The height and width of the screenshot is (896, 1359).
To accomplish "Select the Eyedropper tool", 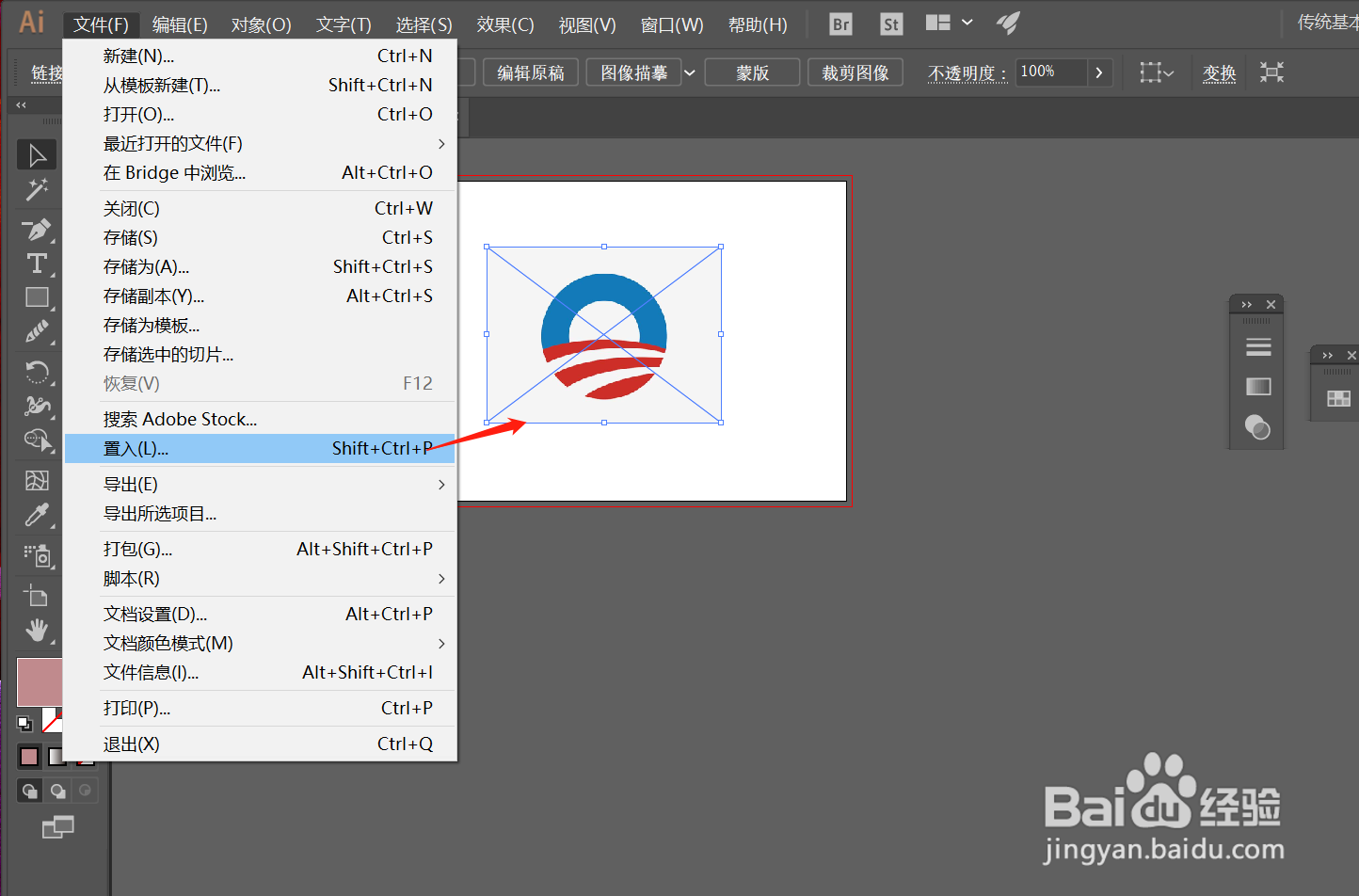I will coord(37,514).
